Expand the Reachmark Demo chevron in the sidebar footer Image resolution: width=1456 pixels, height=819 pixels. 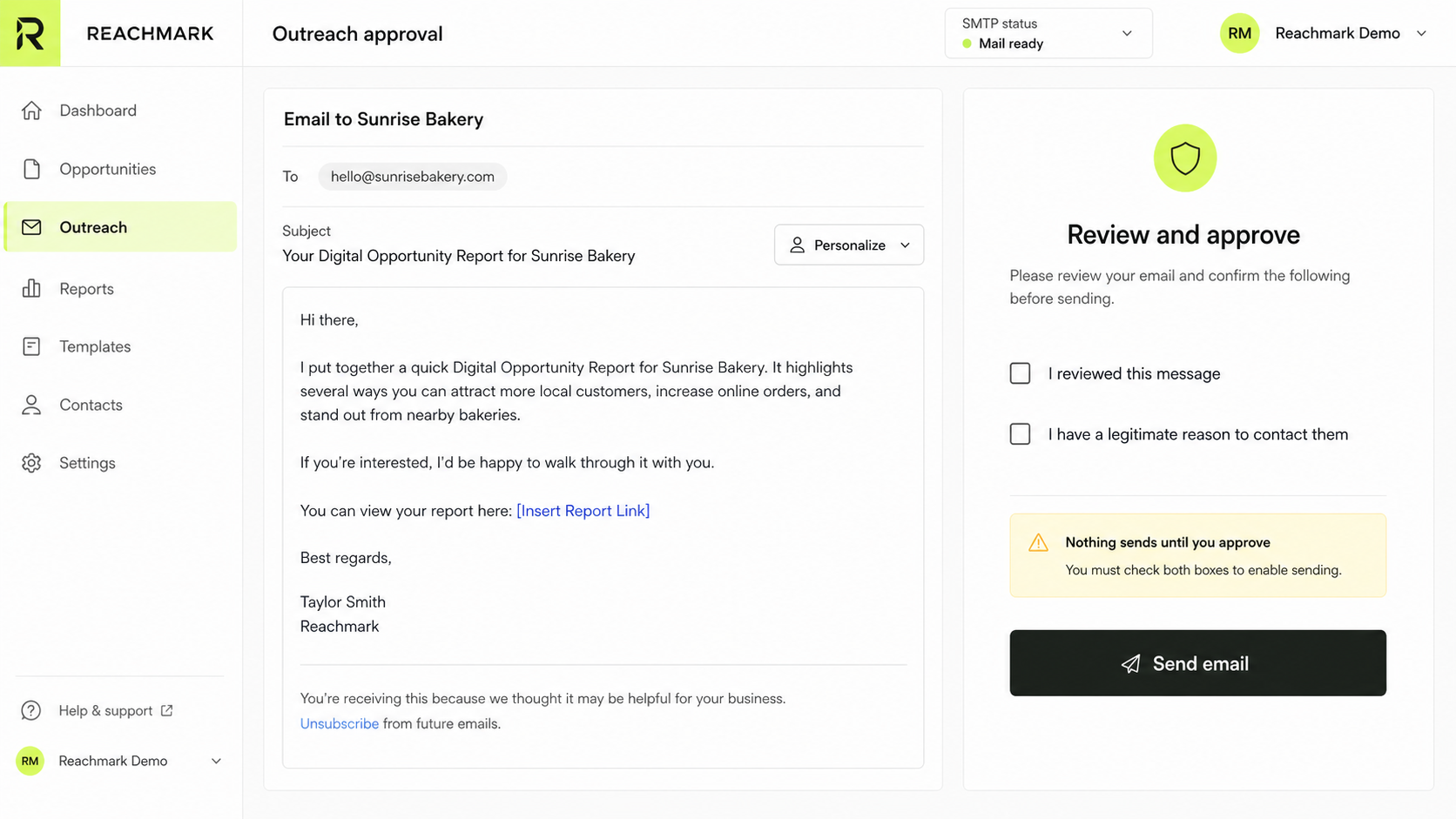pos(216,761)
